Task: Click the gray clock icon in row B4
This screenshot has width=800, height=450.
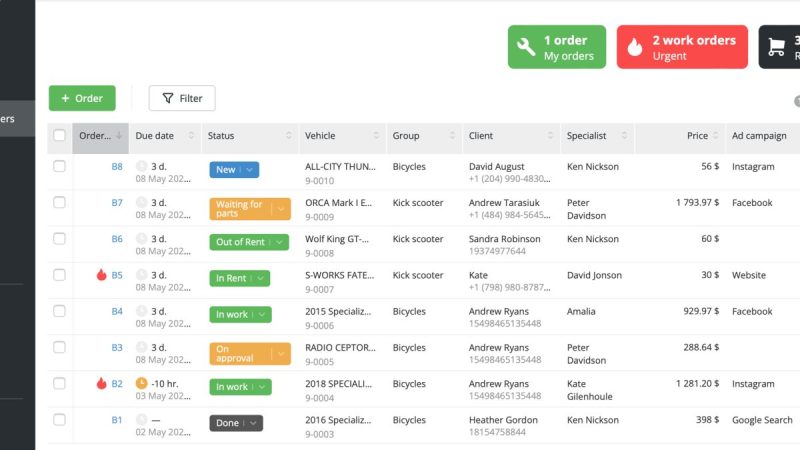Action: coord(141,311)
